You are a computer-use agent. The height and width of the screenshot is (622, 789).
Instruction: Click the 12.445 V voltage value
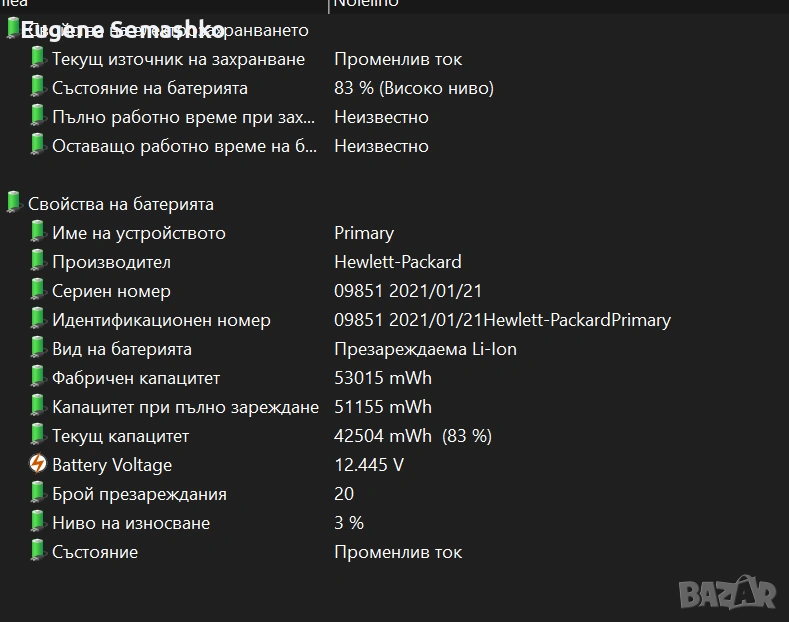368,465
